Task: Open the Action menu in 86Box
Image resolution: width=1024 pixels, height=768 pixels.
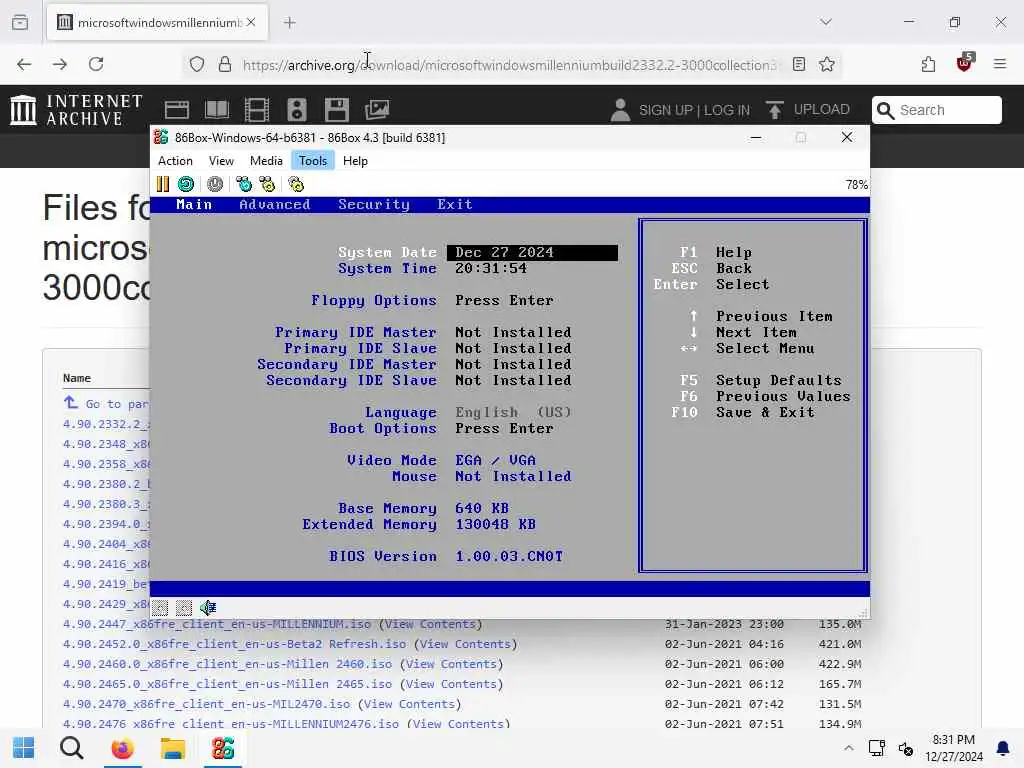Action: point(175,161)
